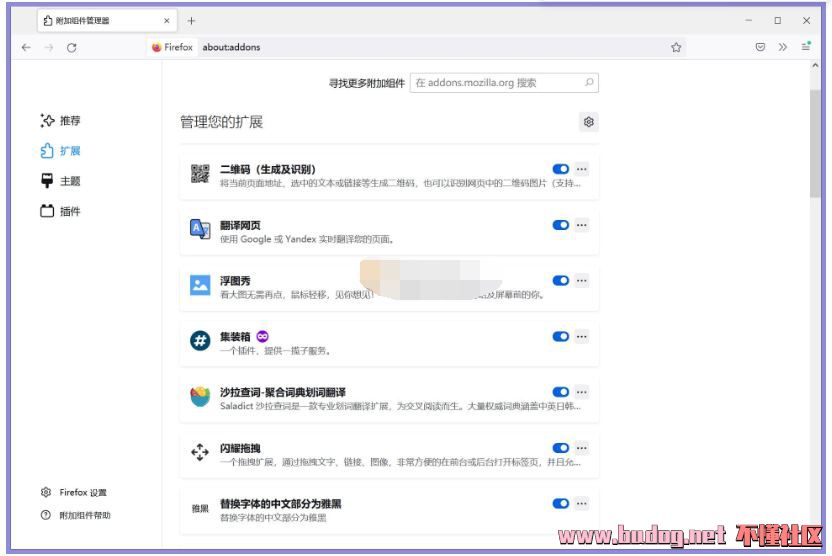The height and width of the screenshot is (556, 832).
Task: Click the 二维码 QR code extension icon
Action: point(200,173)
